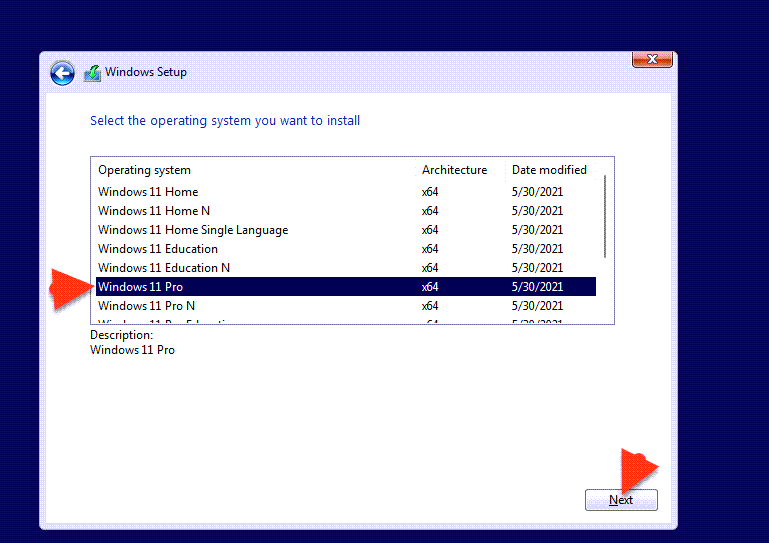Select Windows 11 Home N edition
Viewport: 769px width, 543px height.
346,211
